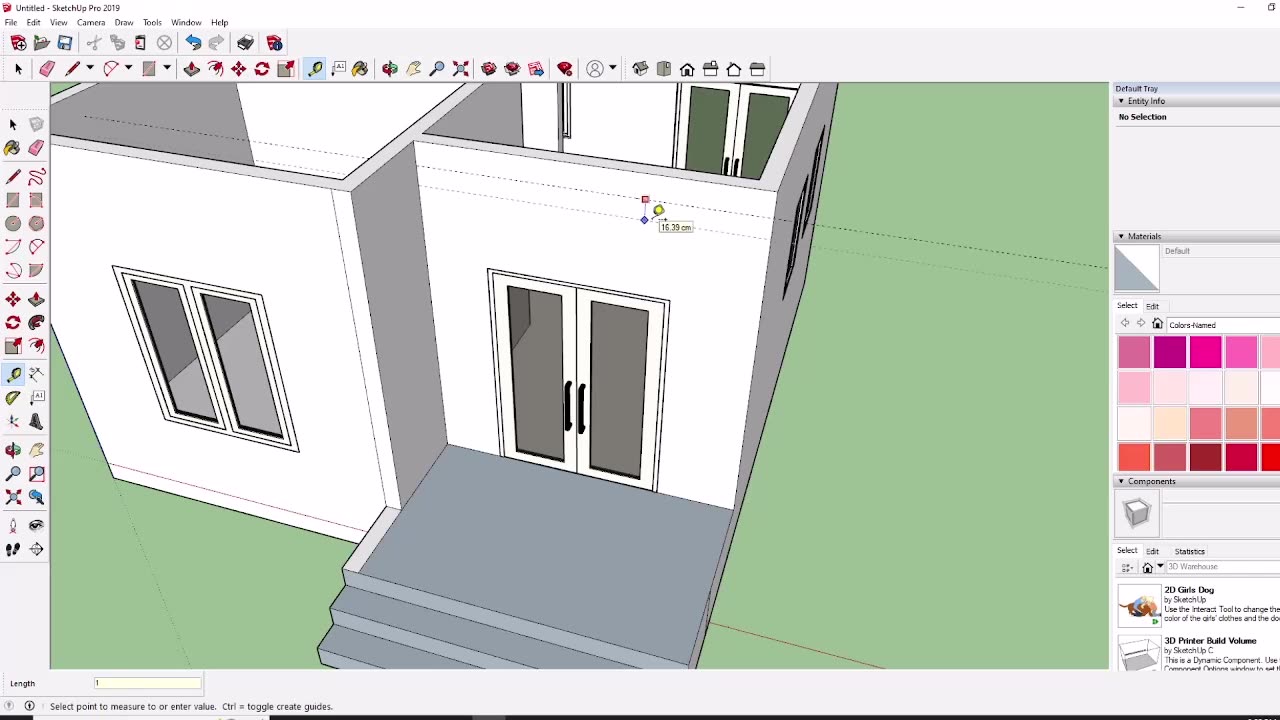Viewport: 1280px width, 720px height.
Task: Click the user sign-in account icon
Action: 595,69
